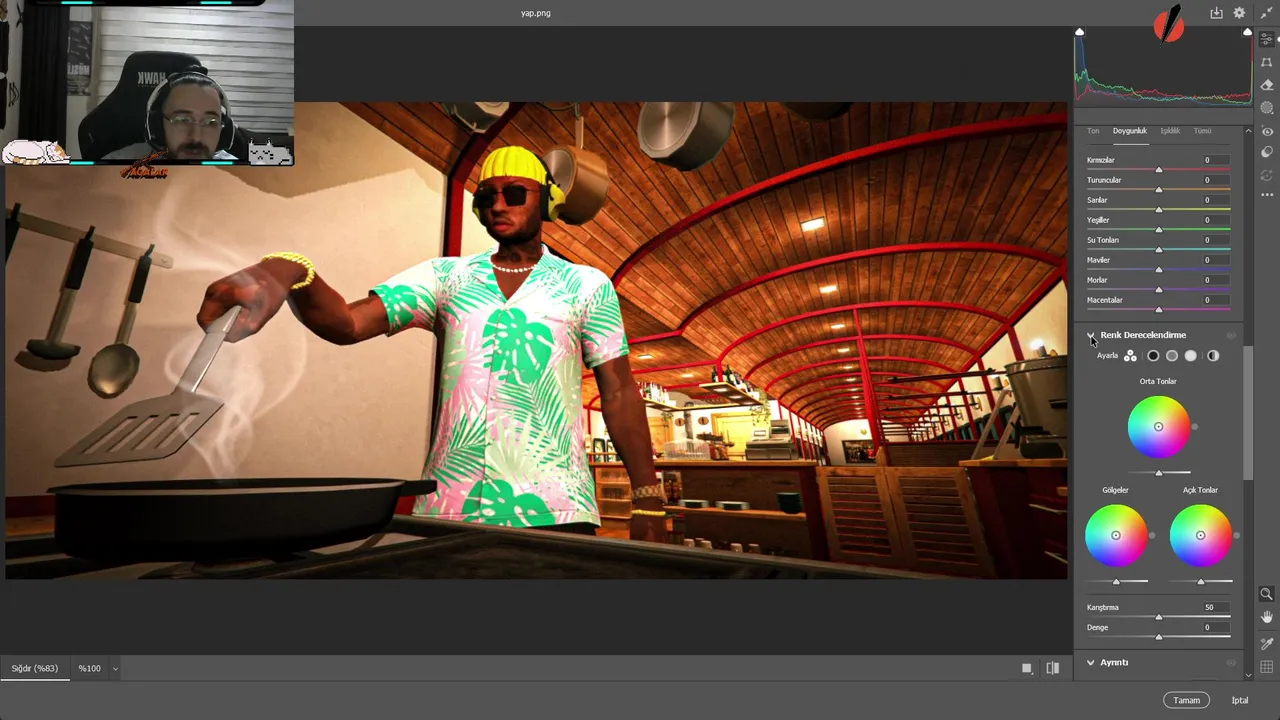Image resolution: width=1280 pixels, height=720 pixels.
Task: Select the Red Eye removal tool
Action: pos(1267,131)
